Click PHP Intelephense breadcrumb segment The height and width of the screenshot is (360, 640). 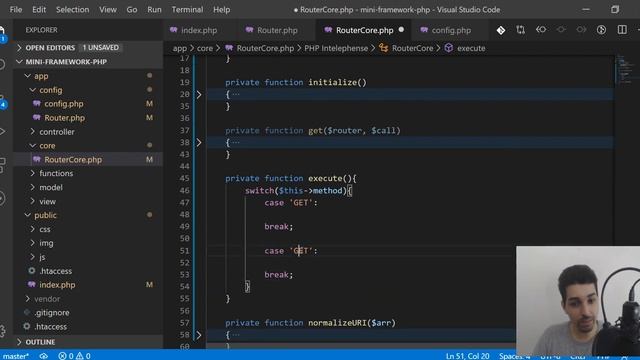coord(336,48)
